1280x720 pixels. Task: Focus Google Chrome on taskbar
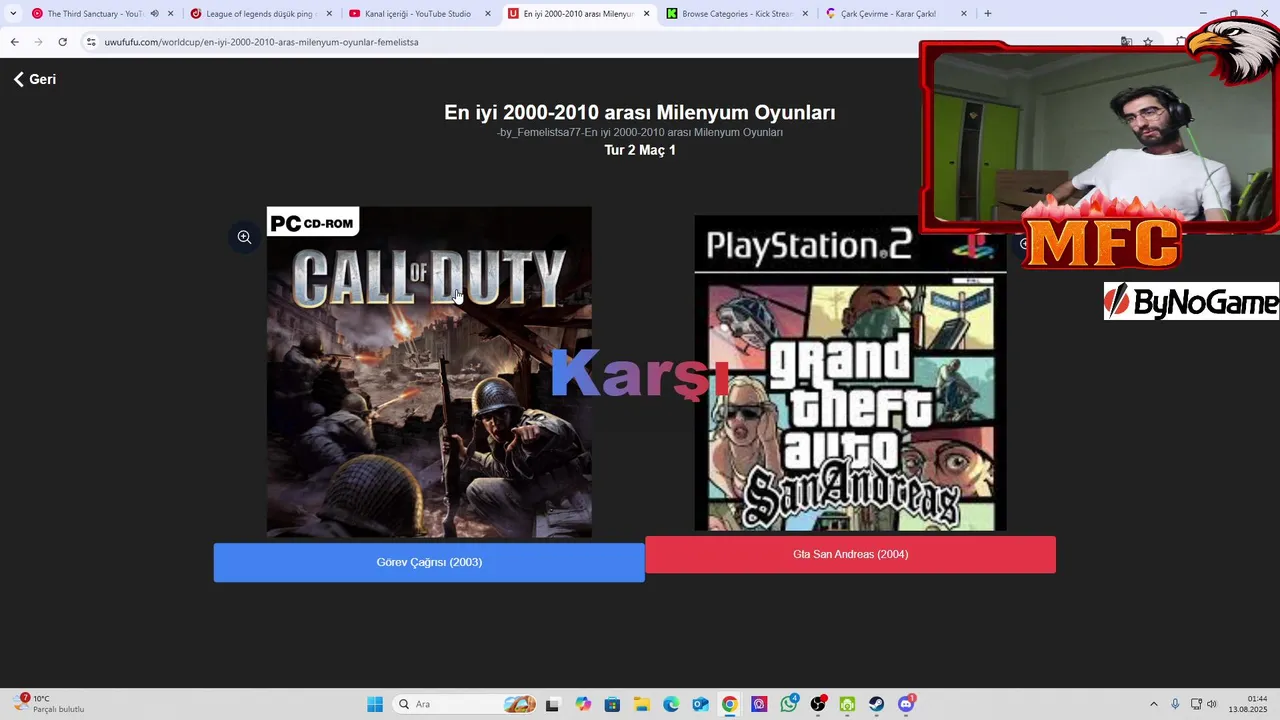coord(730,704)
